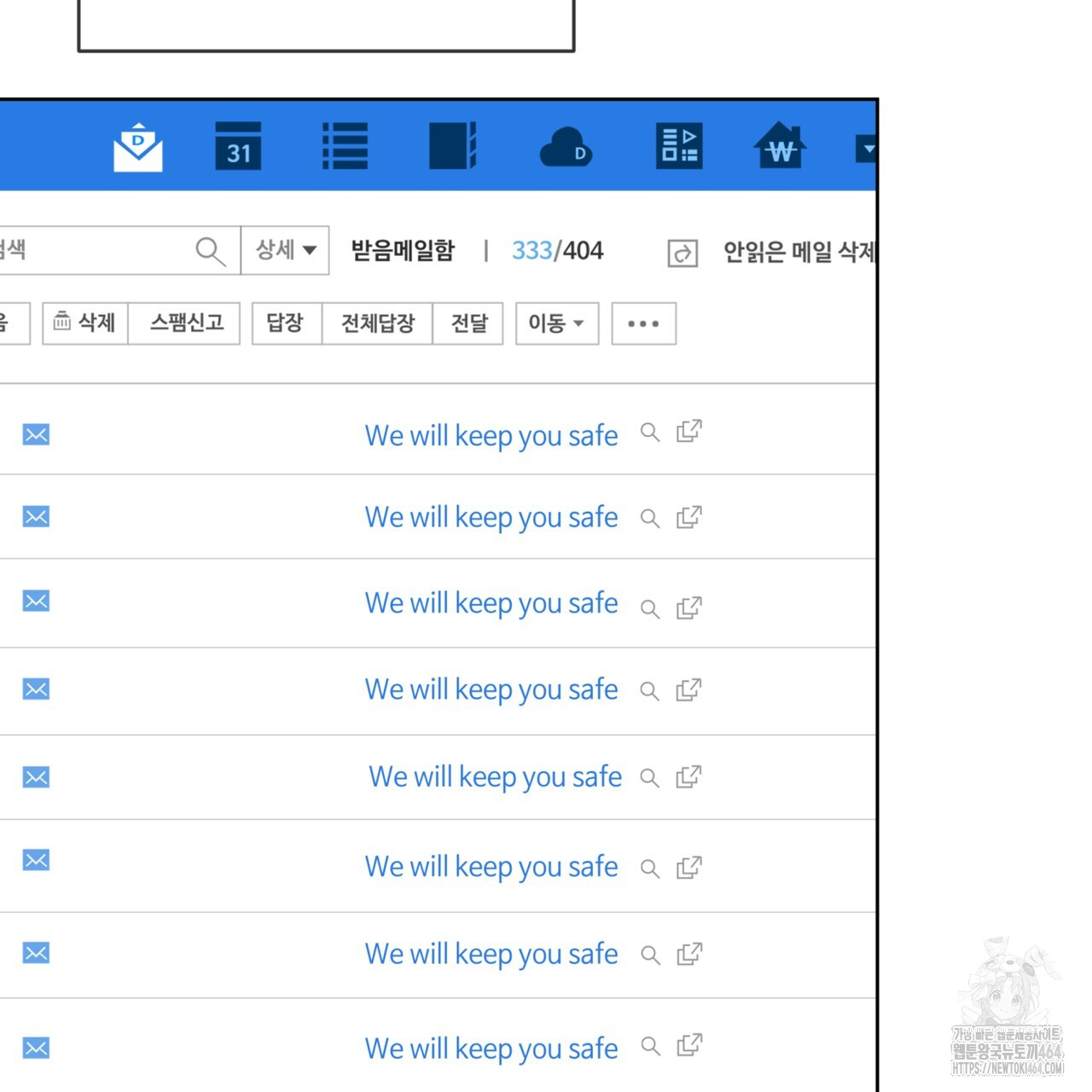This screenshot has width=1092, height=1092.
Task: Open the mail envelope icon in top bar
Action: (137, 147)
